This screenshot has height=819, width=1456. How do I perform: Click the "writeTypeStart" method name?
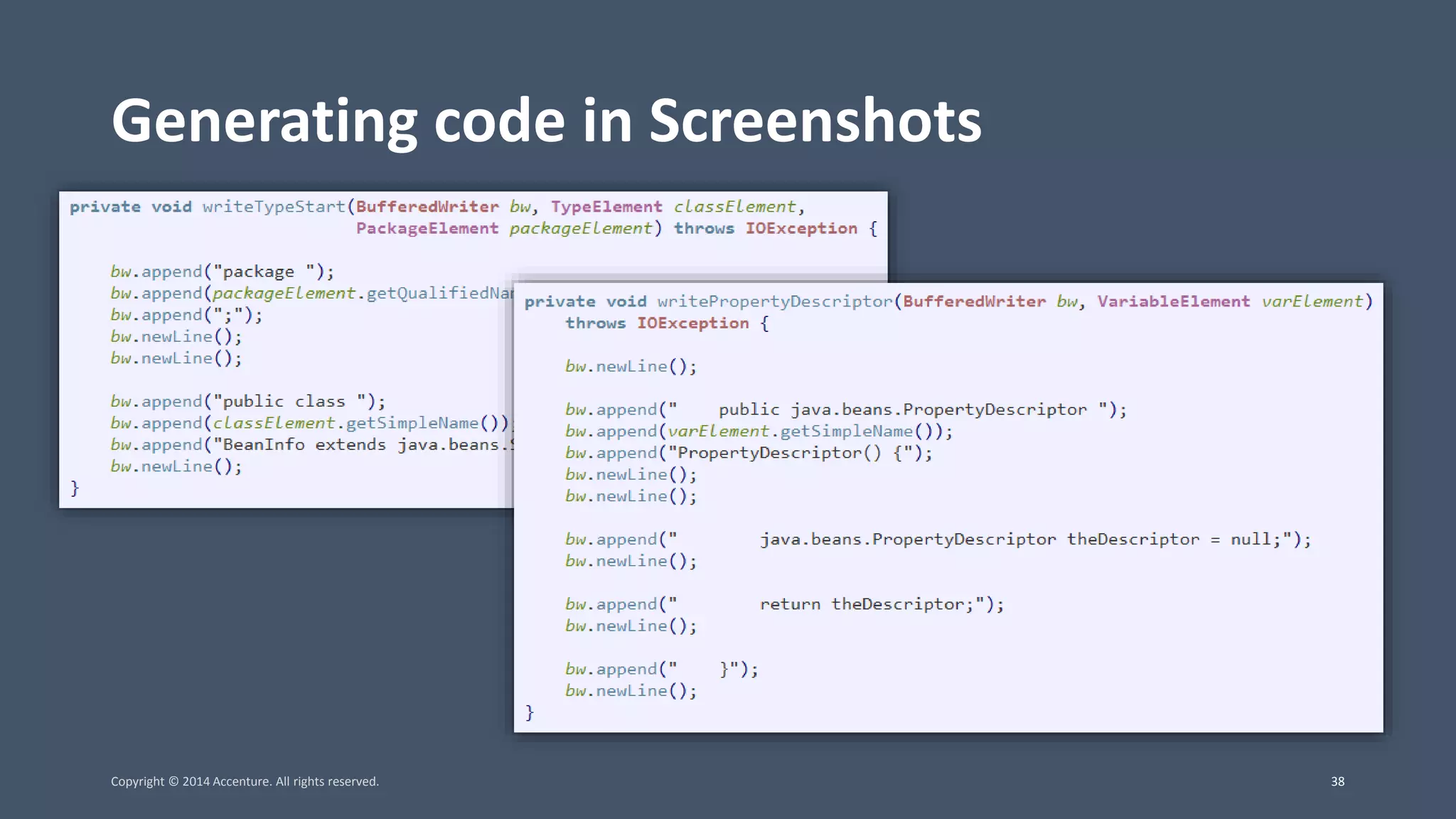274,207
